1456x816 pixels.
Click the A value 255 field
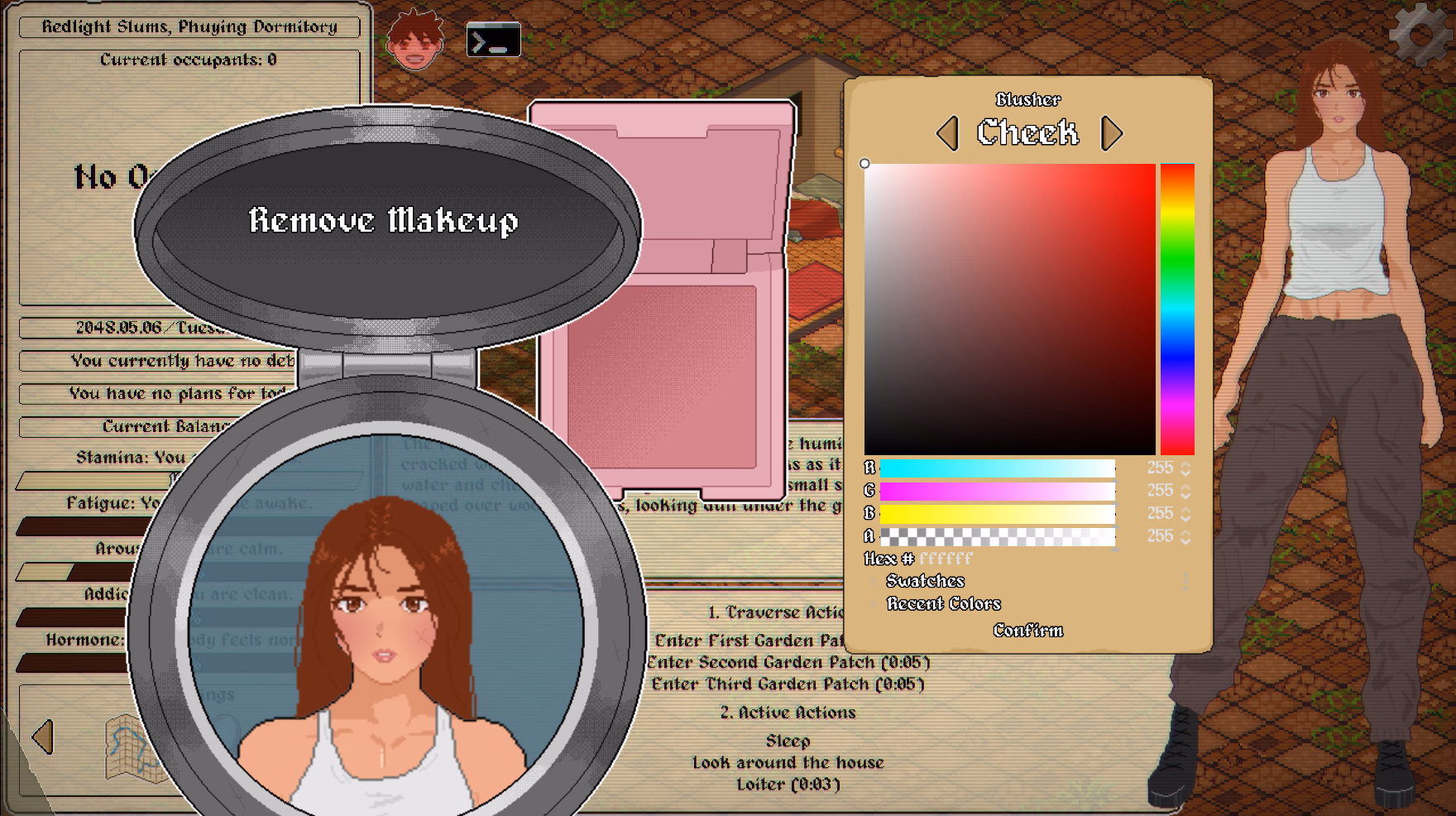1160,536
